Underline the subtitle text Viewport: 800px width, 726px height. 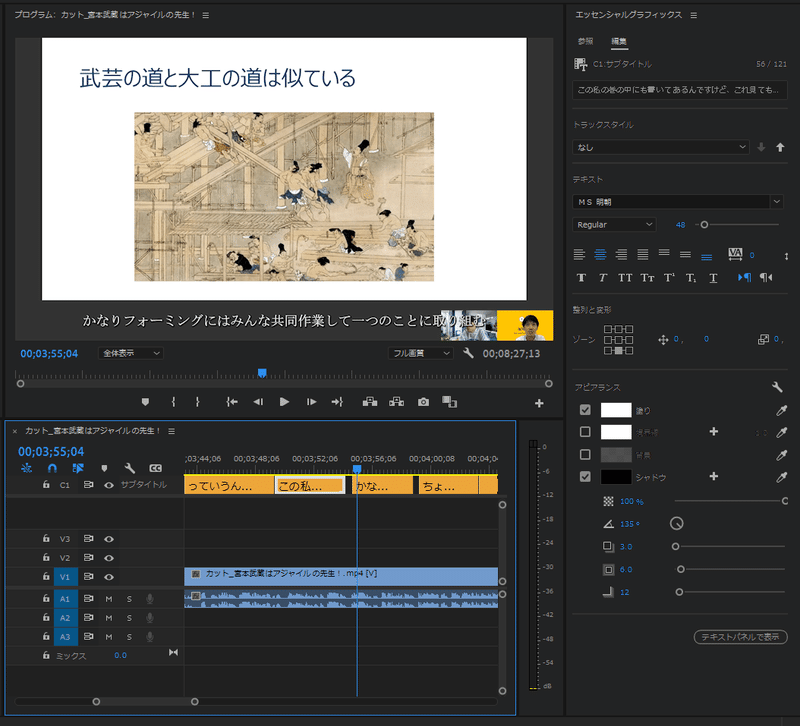[x=713, y=278]
